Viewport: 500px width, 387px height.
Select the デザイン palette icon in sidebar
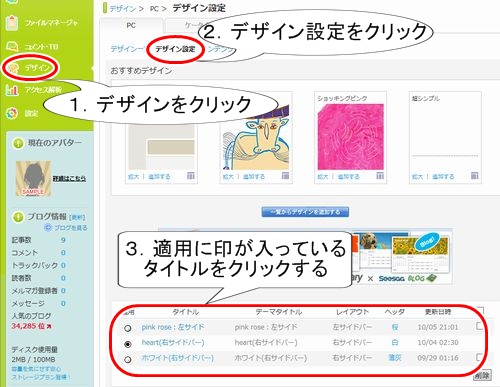pos(14,68)
